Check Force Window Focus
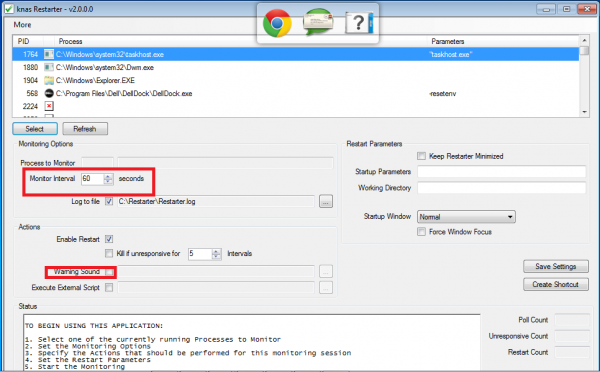The width and height of the screenshot is (600, 372). click(x=421, y=232)
